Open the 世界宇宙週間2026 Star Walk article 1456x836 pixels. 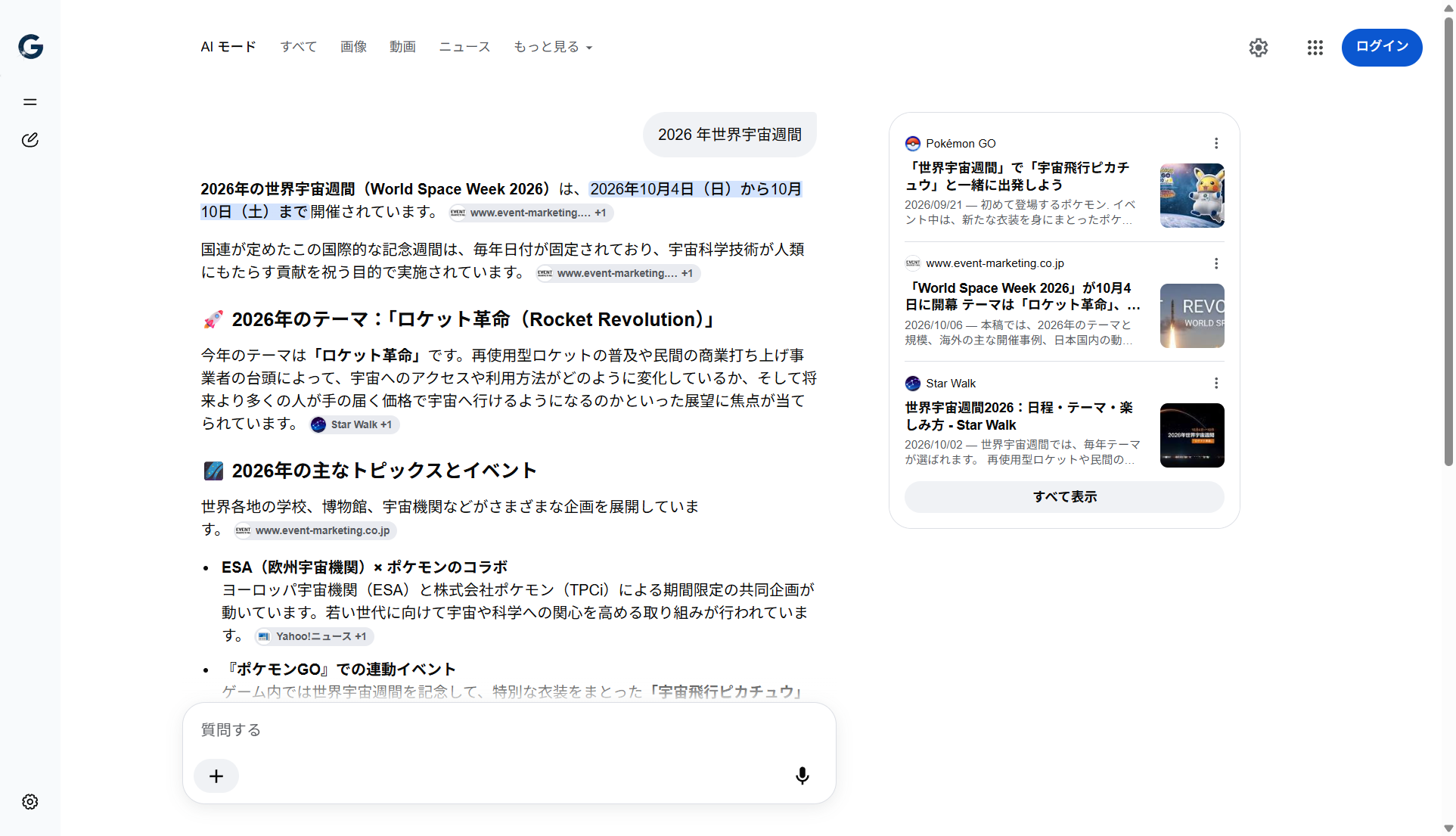click(x=1019, y=416)
